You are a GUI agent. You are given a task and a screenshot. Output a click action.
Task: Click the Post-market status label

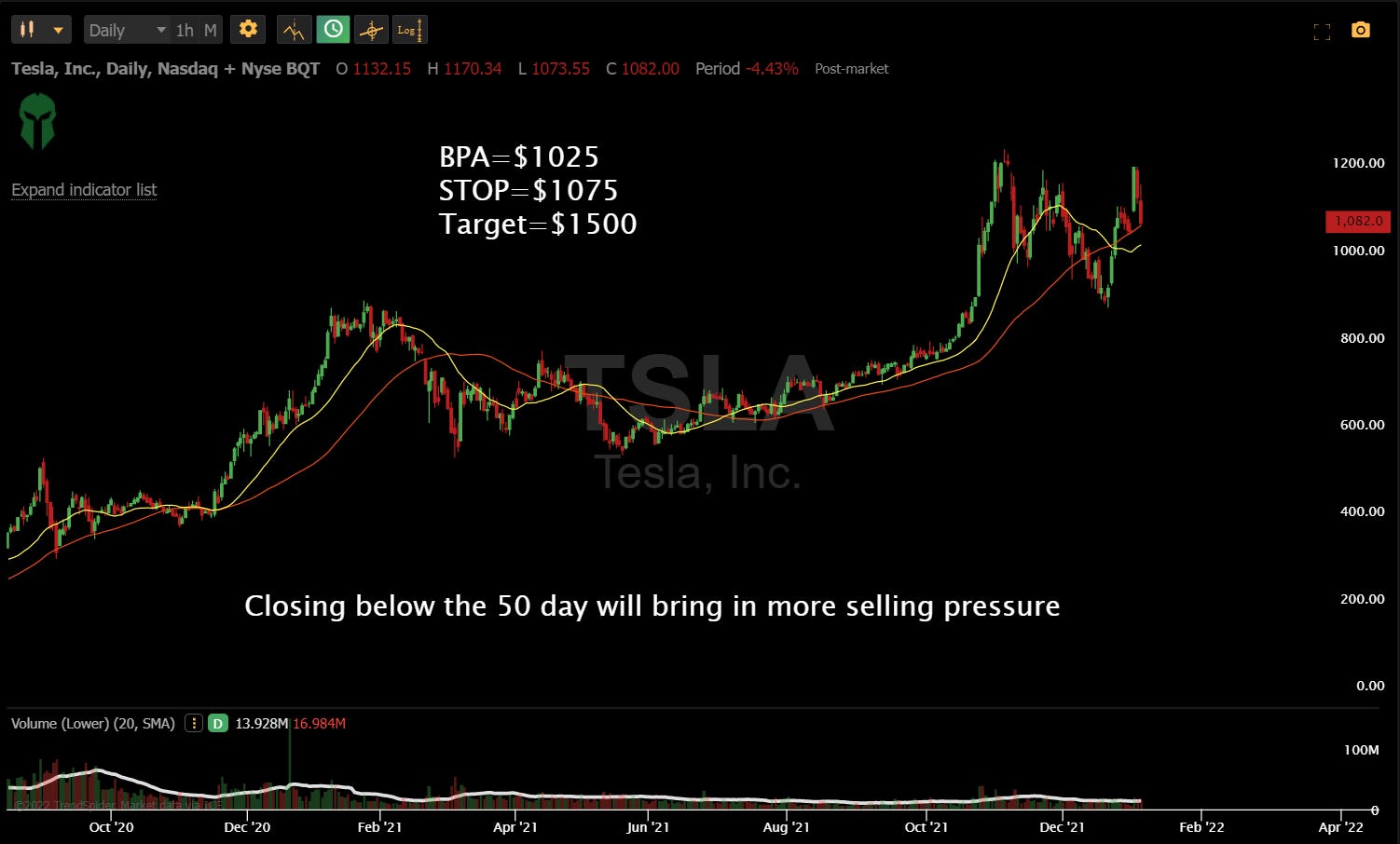click(x=851, y=69)
